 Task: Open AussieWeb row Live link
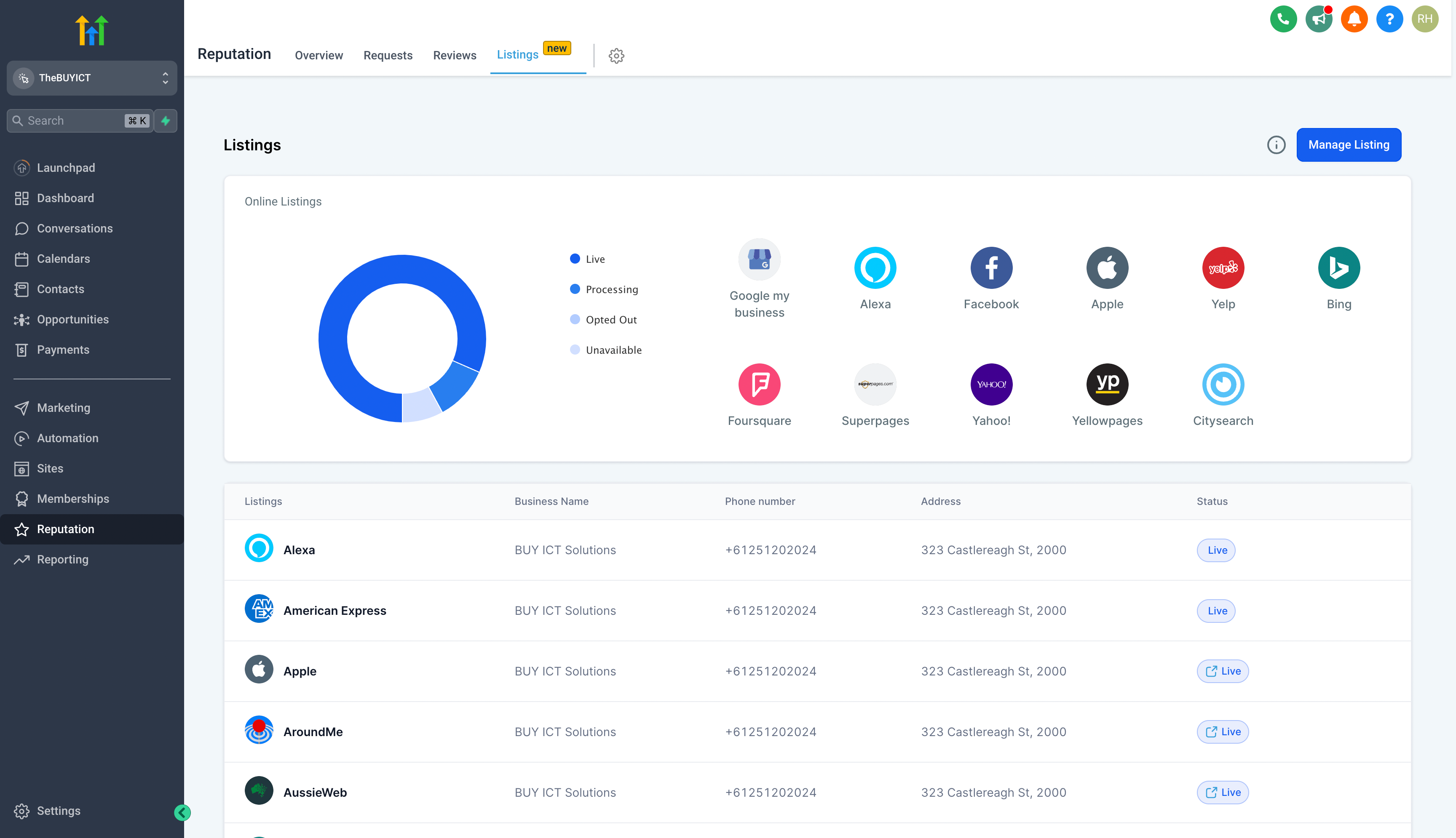point(1222,793)
